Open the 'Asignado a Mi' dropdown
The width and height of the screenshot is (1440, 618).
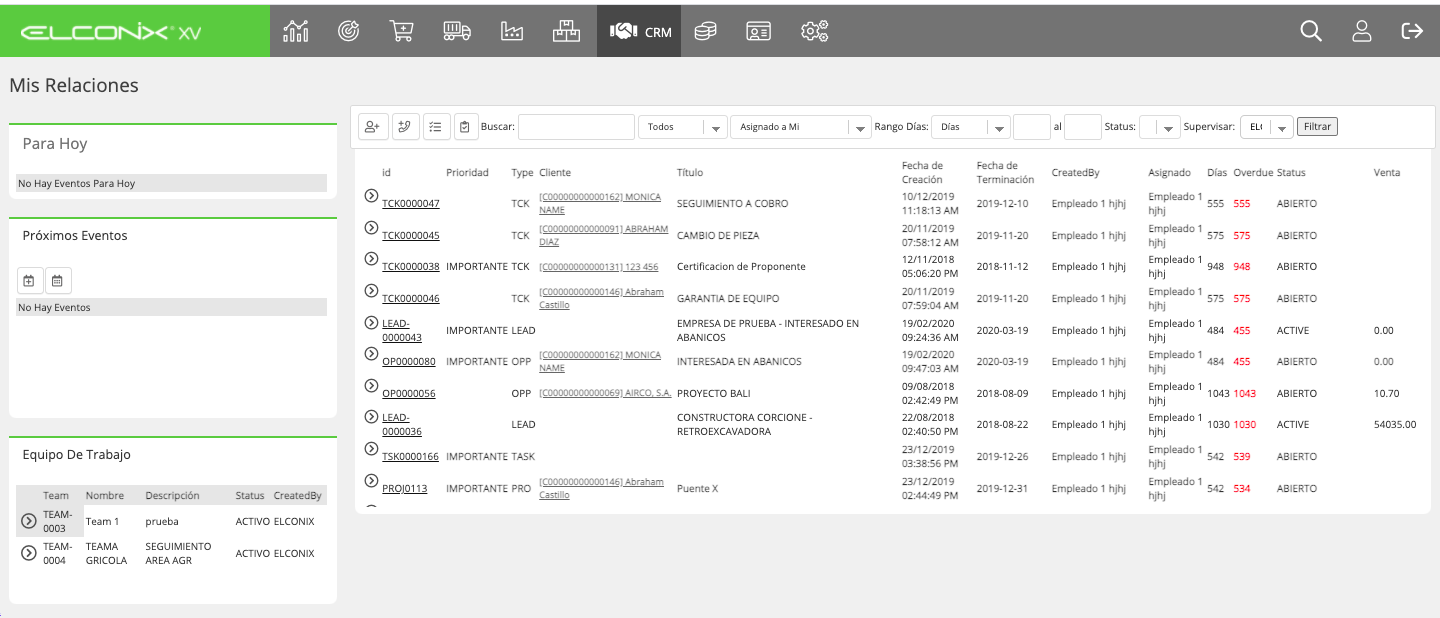[x=801, y=127]
